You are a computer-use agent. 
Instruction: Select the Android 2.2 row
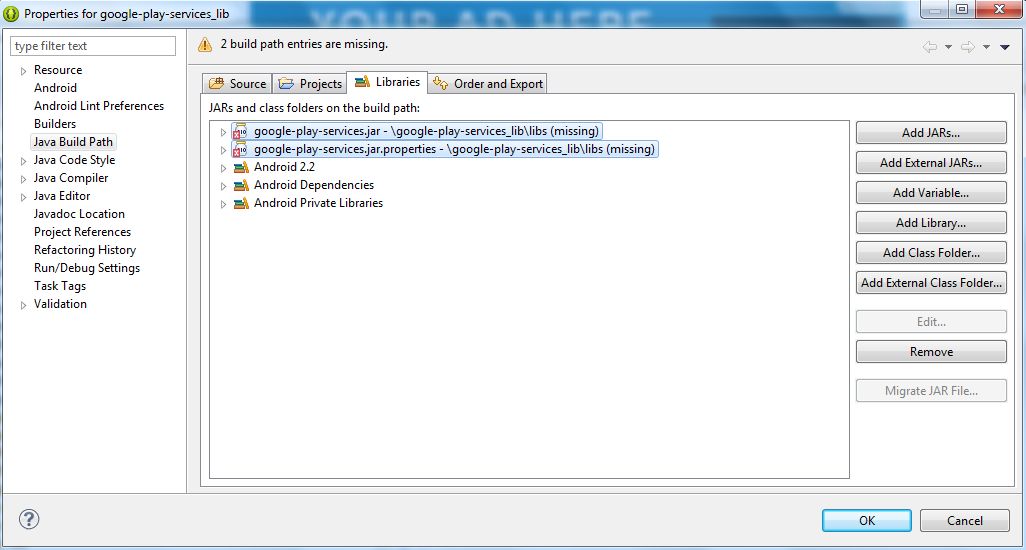pos(285,167)
